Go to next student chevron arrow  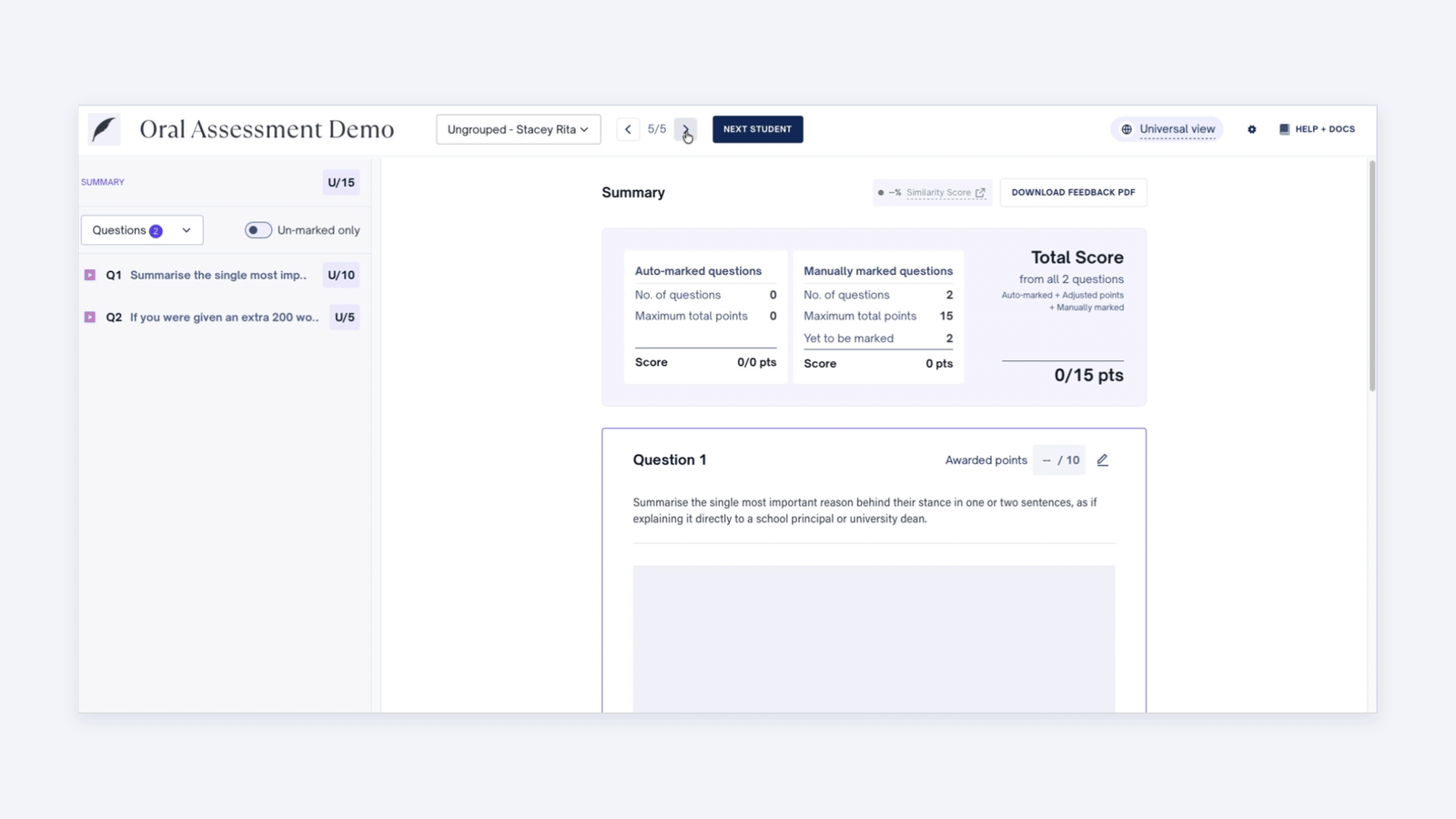click(685, 129)
